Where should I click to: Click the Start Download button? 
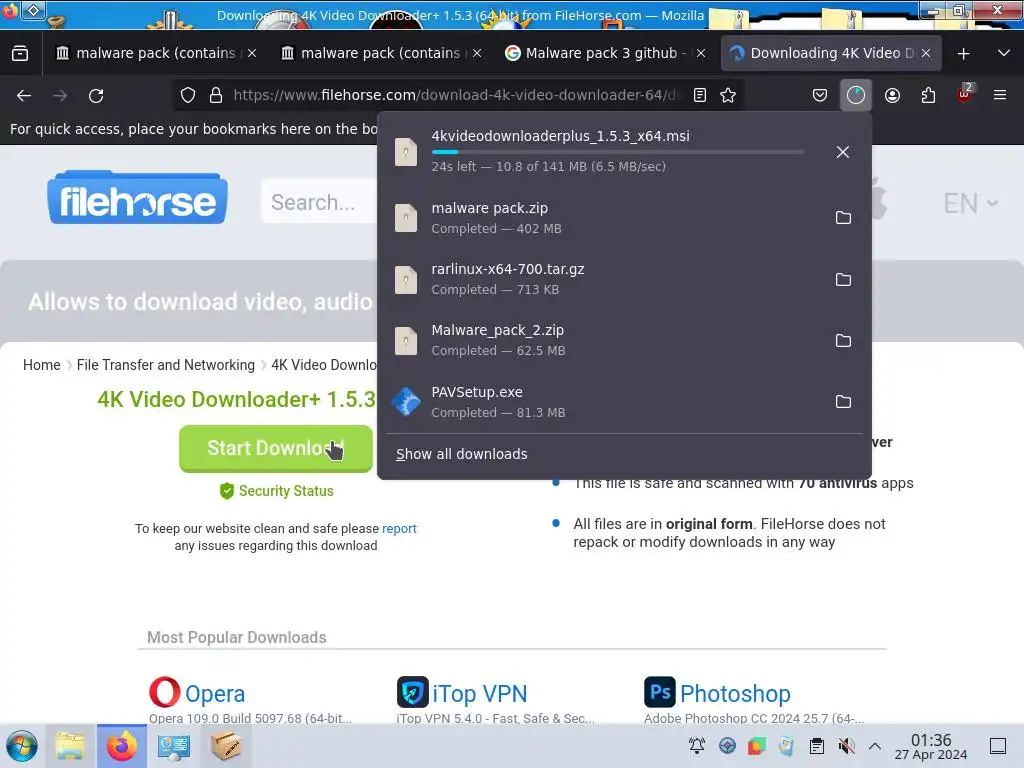coord(276,448)
